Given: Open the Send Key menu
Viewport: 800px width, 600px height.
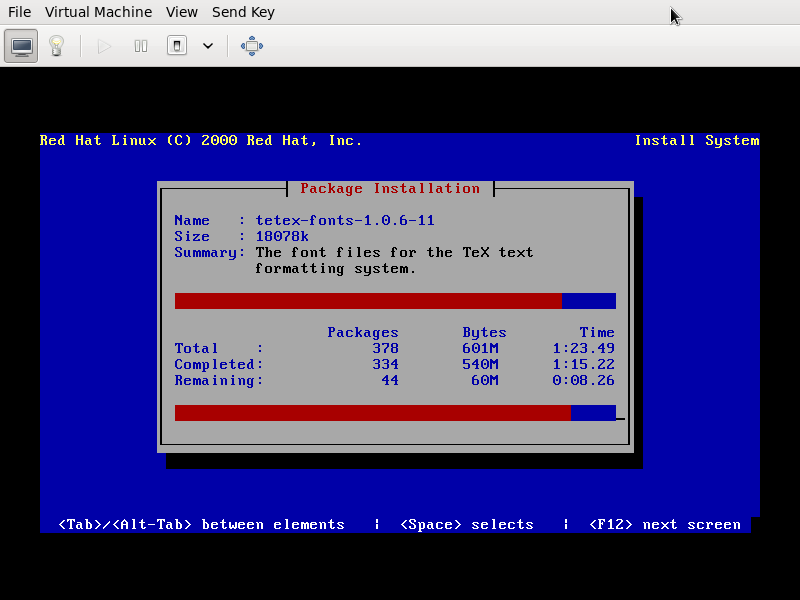Looking at the screenshot, I should tap(243, 12).
